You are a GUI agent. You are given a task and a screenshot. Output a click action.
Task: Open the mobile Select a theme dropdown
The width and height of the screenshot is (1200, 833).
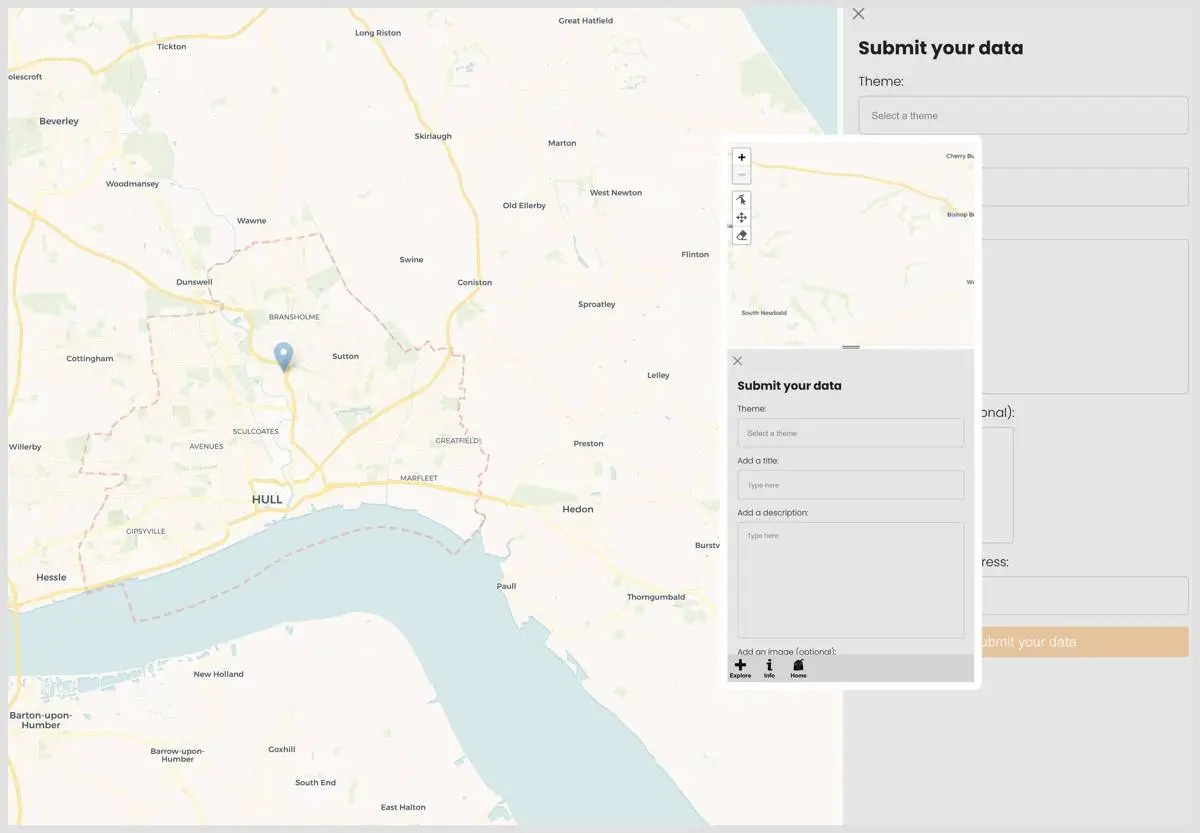click(850, 433)
